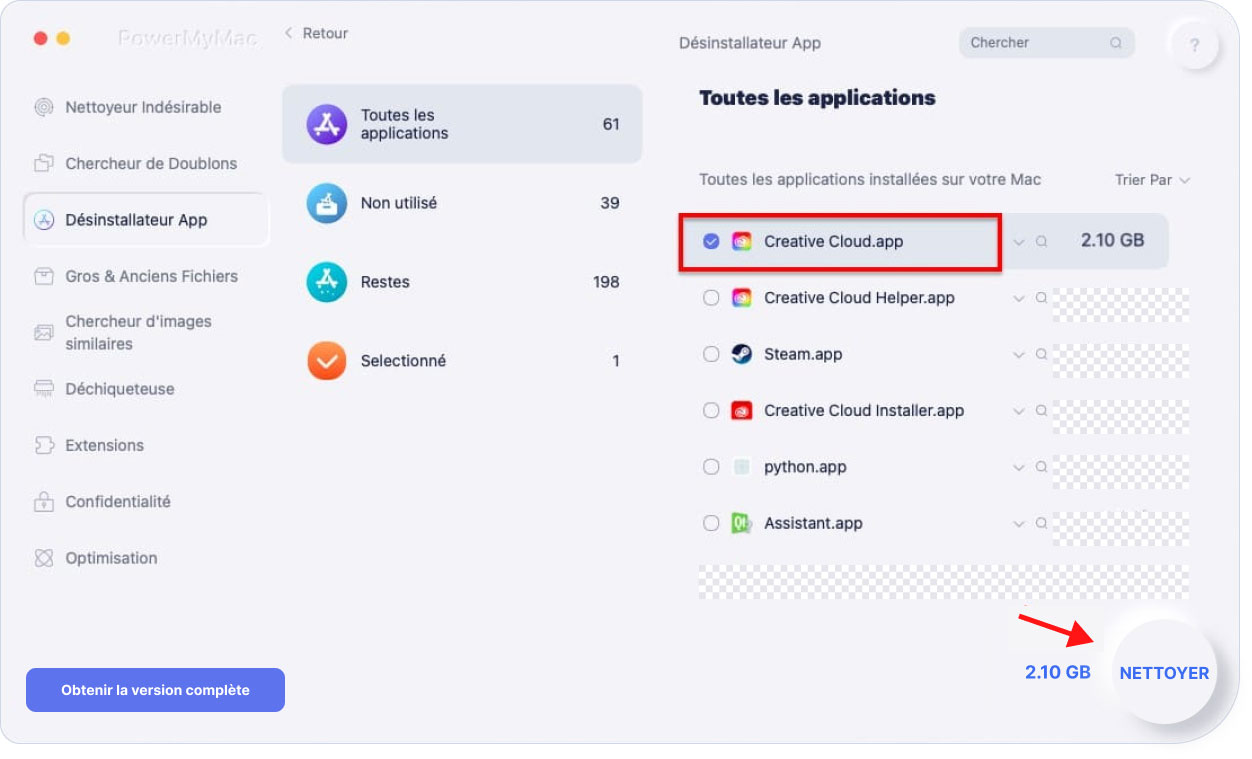Screen dimensions: 1252x759
Task: Select the Restes category
Action: click(462, 282)
